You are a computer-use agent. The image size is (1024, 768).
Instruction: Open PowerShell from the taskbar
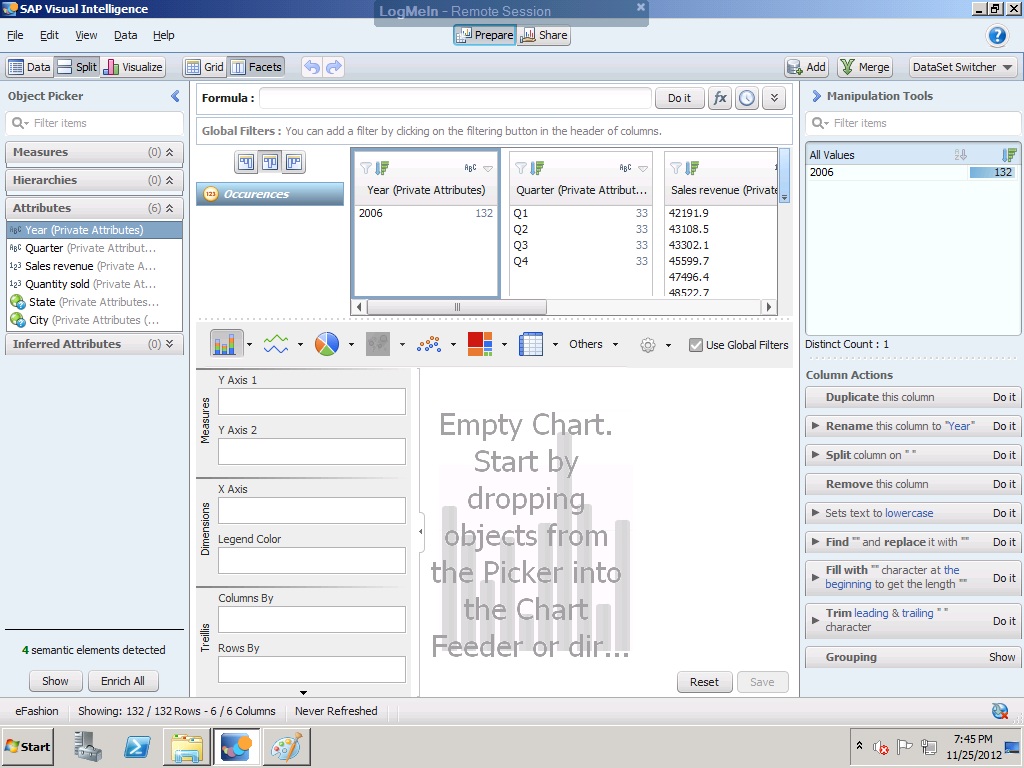click(x=136, y=746)
